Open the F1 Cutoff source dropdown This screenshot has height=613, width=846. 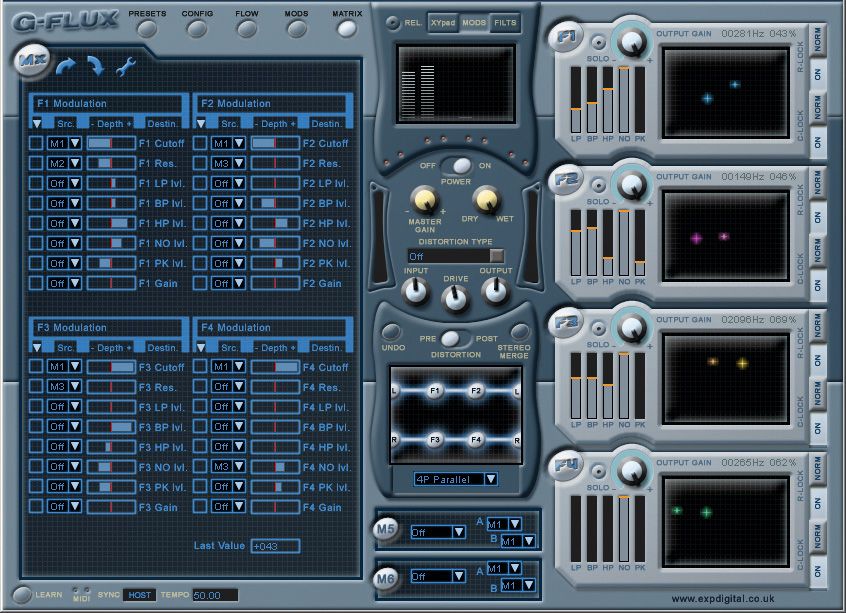pyautogui.click(x=64, y=143)
